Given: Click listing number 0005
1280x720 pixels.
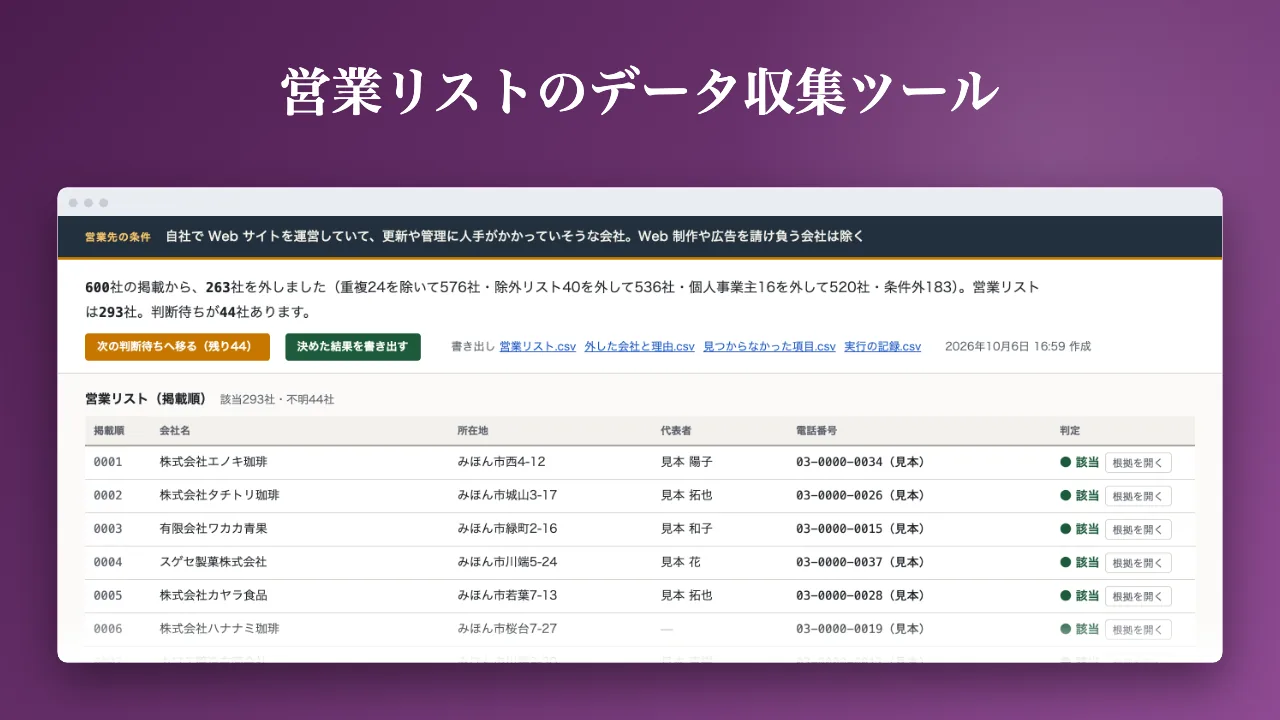Looking at the screenshot, I should tap(108, 595).
